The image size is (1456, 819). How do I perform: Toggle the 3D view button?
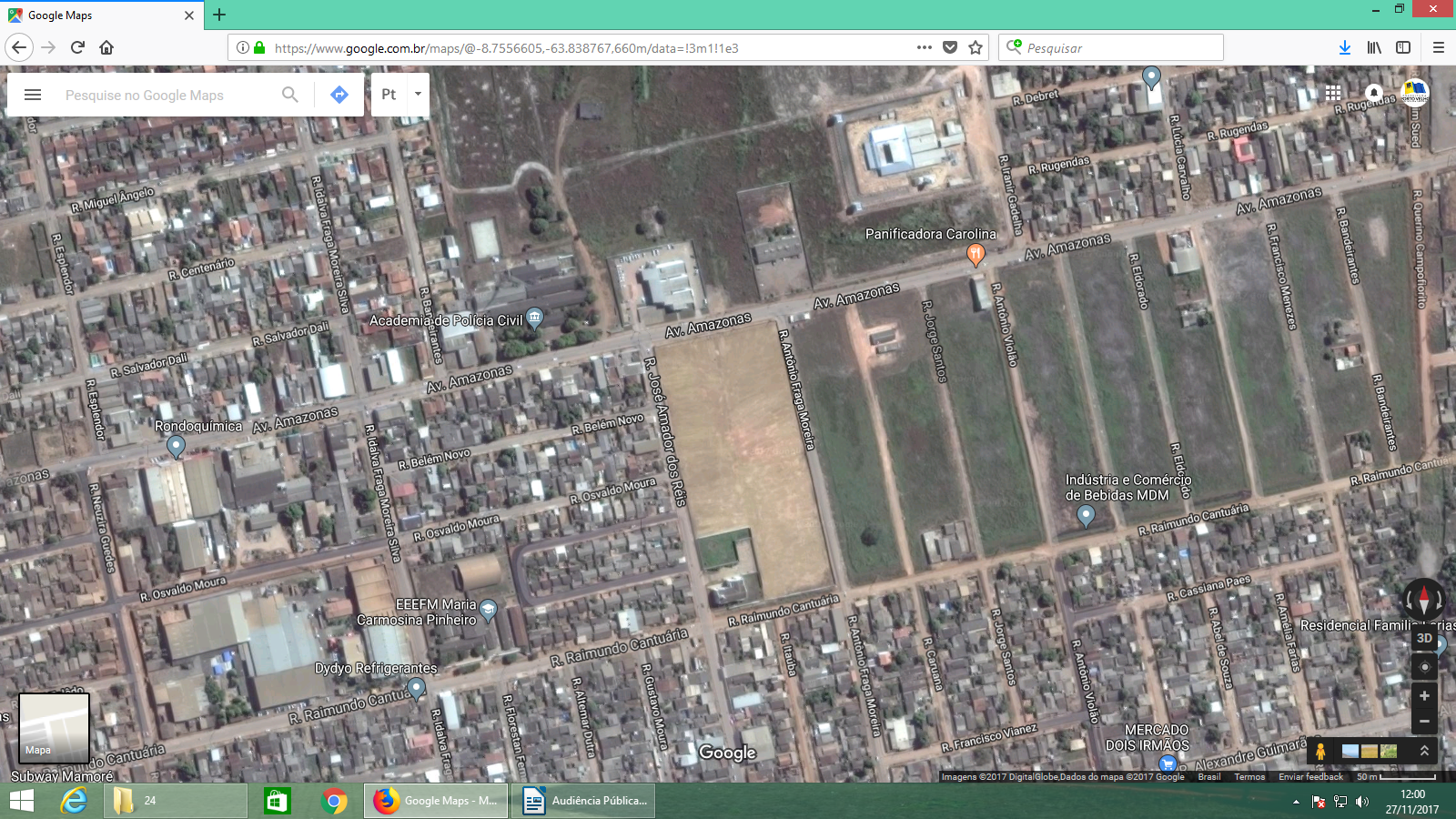coord(1424,639)
